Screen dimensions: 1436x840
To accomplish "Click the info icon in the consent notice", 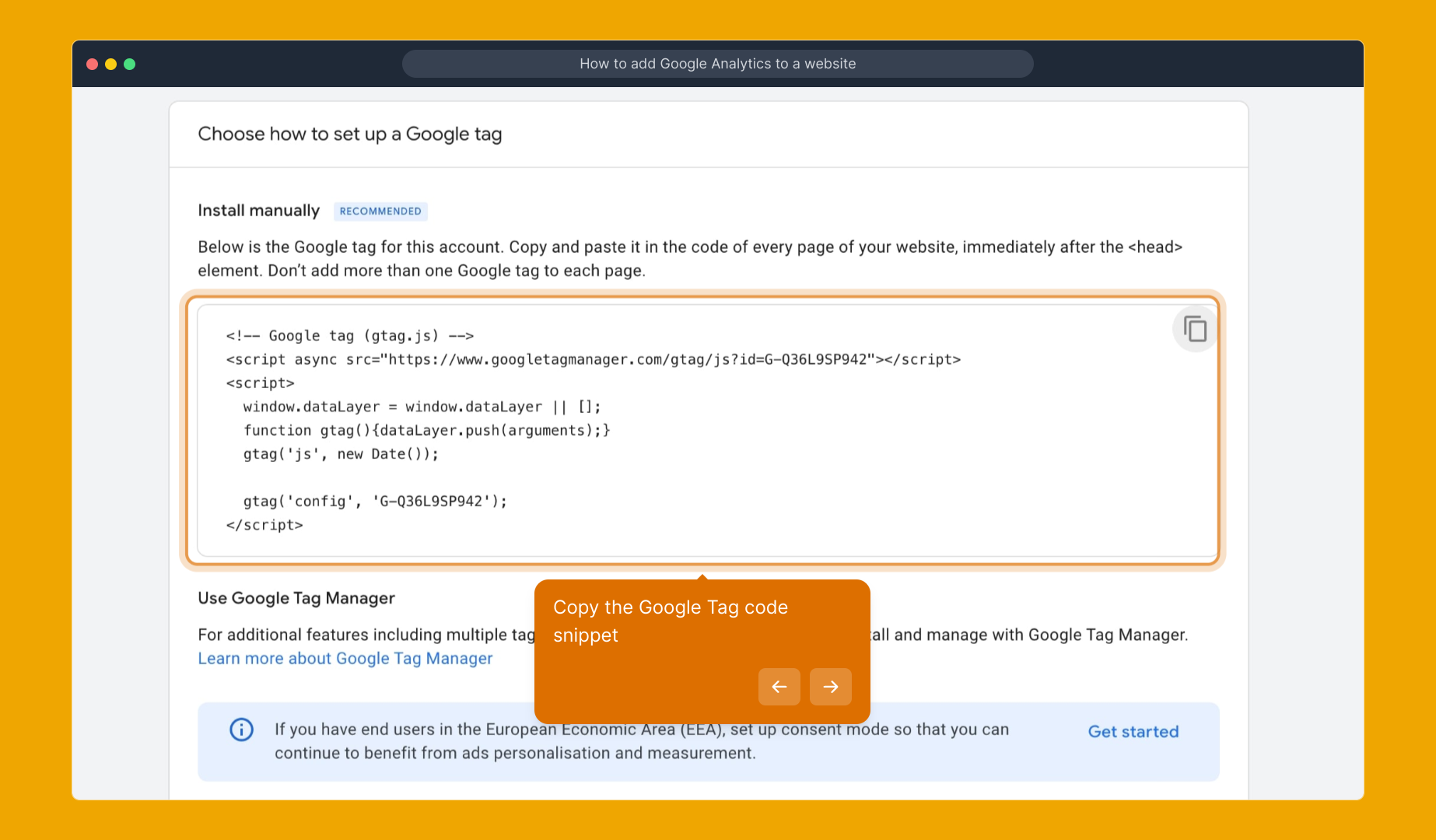I will click(x=241, y=730).
